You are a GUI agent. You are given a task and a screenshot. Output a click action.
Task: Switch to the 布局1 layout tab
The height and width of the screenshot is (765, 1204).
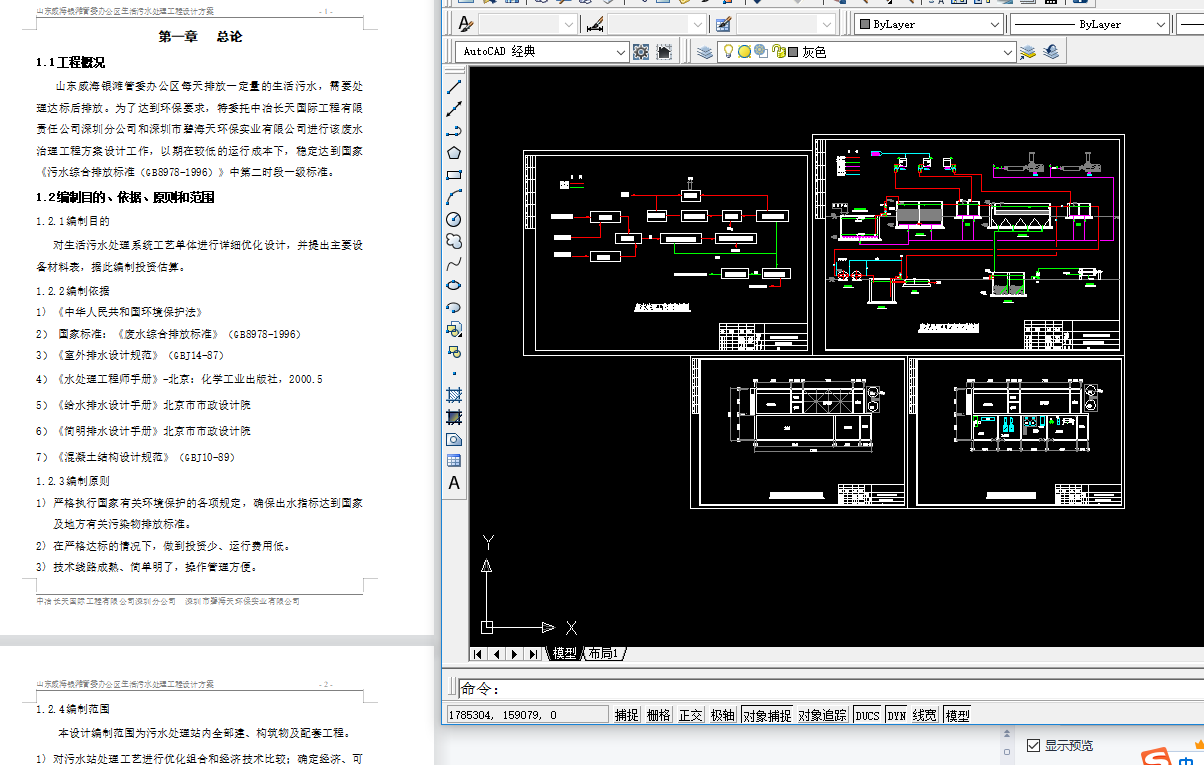(604, 653)
